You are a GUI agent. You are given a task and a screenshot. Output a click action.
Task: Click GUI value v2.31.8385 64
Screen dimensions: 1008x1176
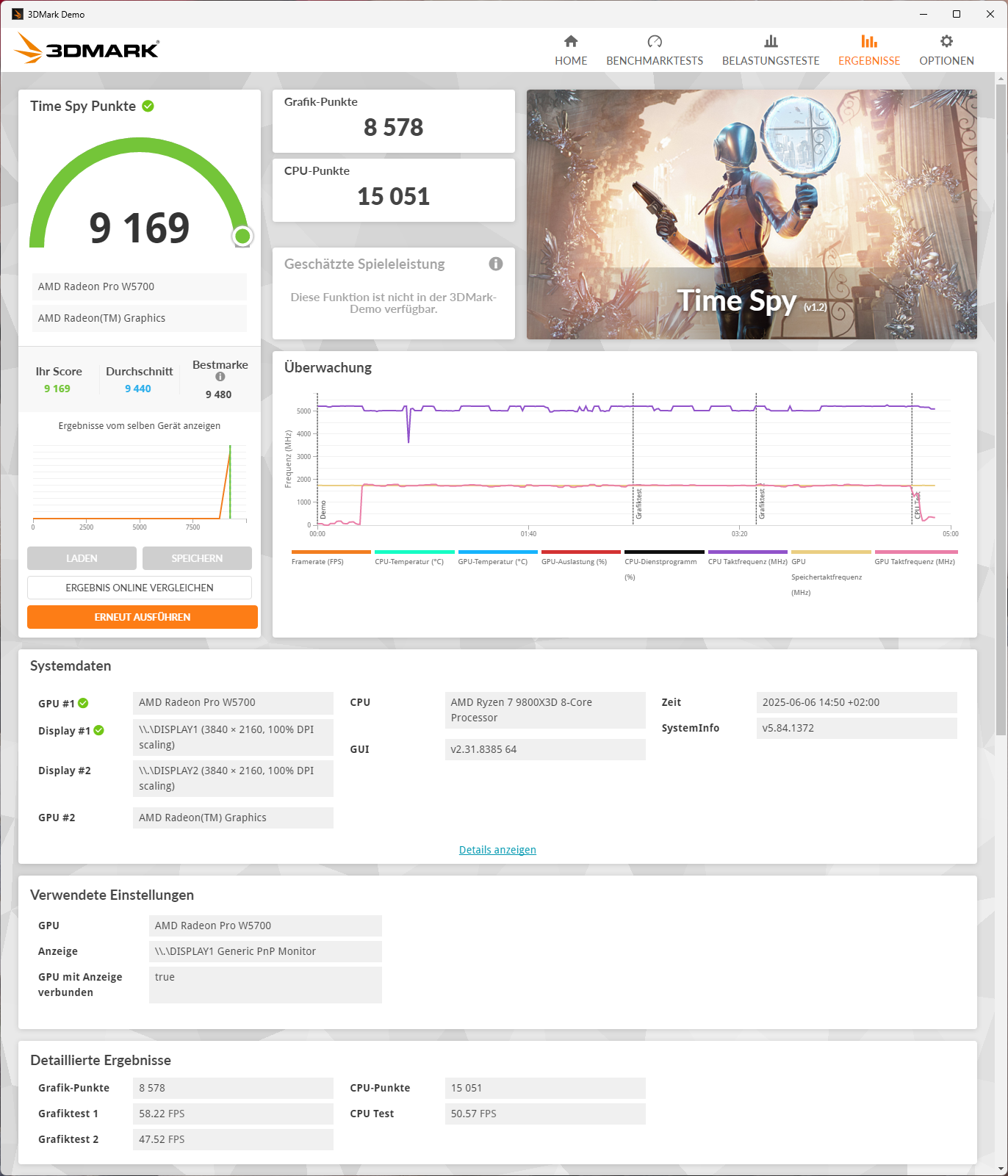pyautogui.click(x=545, y=749)
